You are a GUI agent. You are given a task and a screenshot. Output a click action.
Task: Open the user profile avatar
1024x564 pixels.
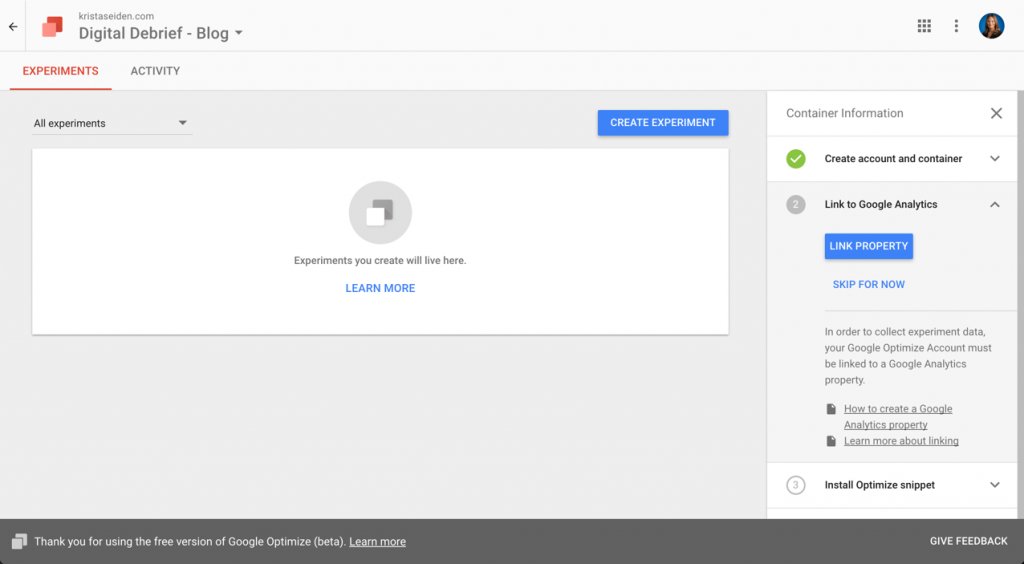pyautogui.click(x=991, y=26)
